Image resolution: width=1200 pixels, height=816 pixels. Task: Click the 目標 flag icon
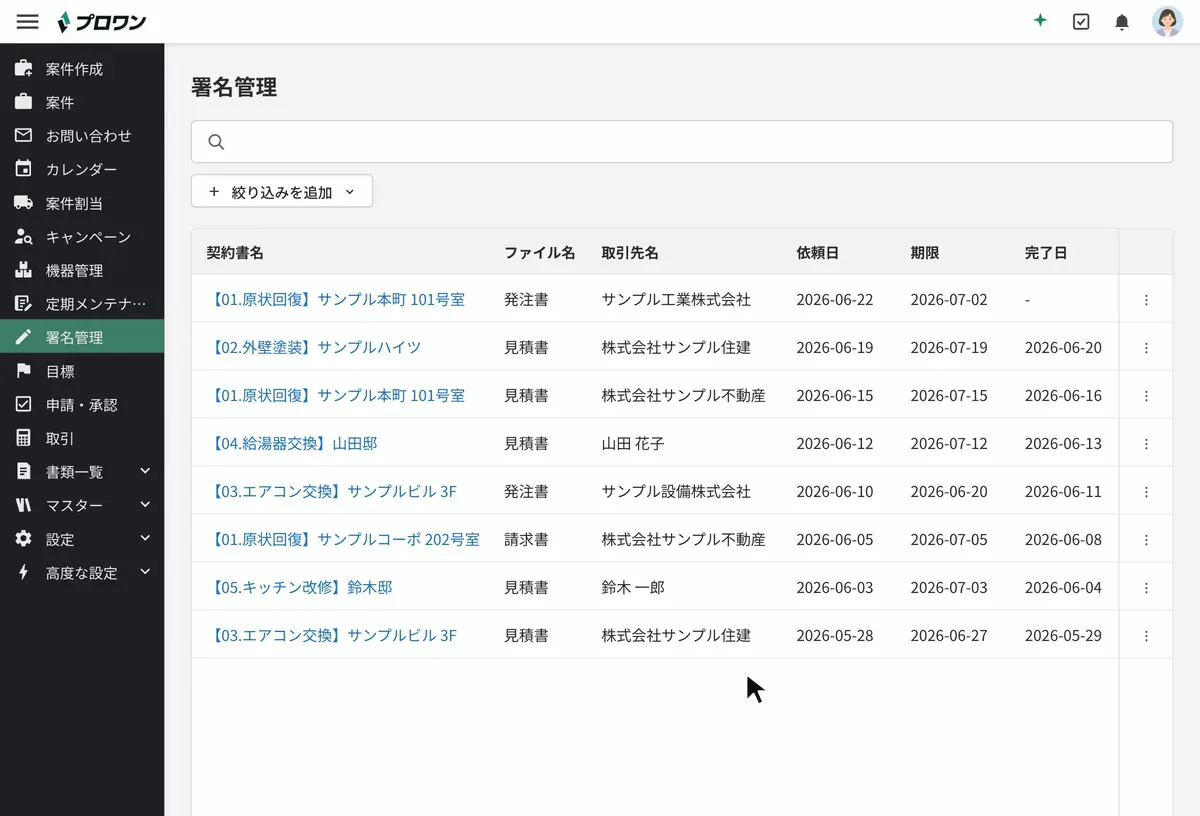[23, 371]
